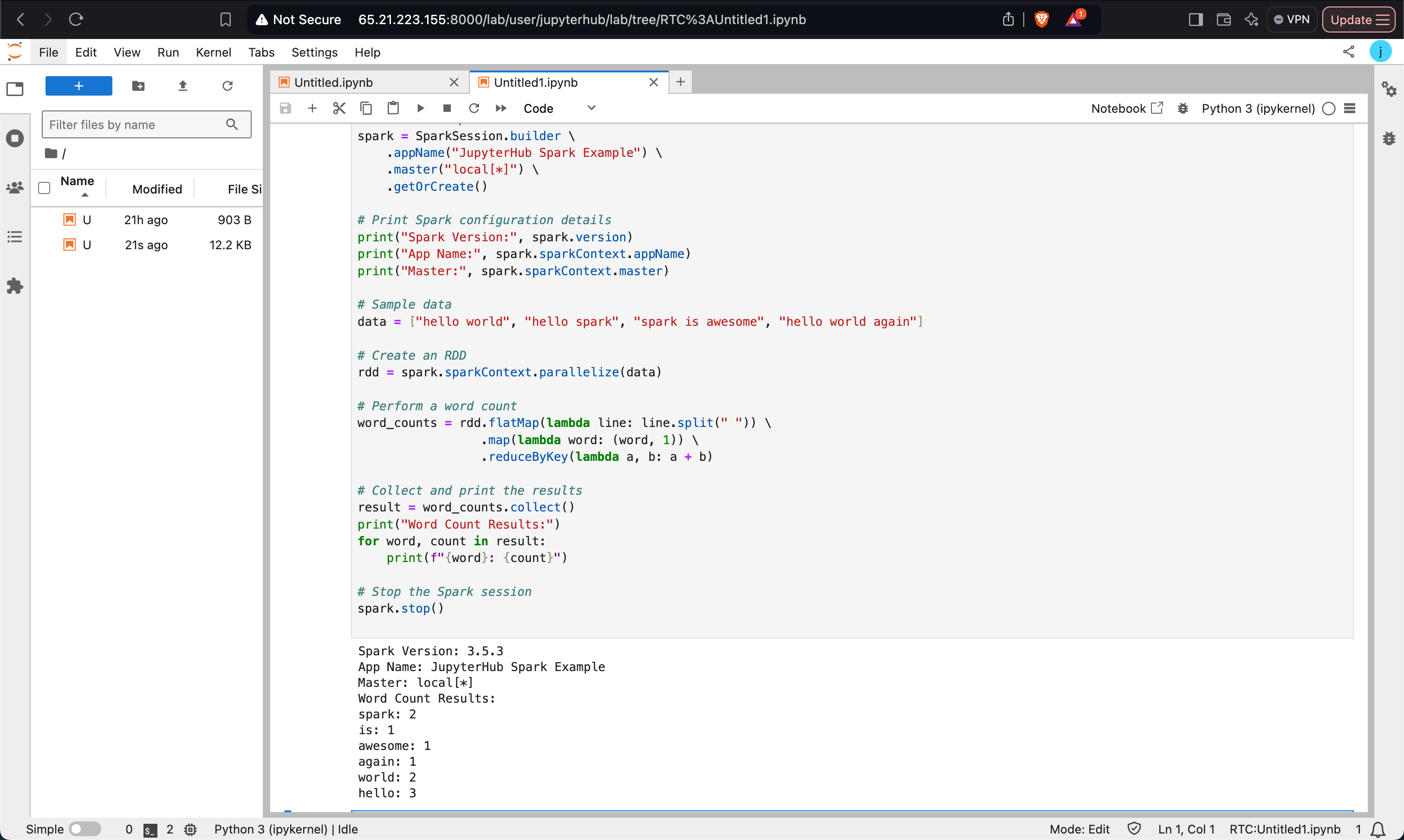The height and width of the screenshot is (840, 1404).
Task: Open the Settings menu
Action: tap(315, 52)
